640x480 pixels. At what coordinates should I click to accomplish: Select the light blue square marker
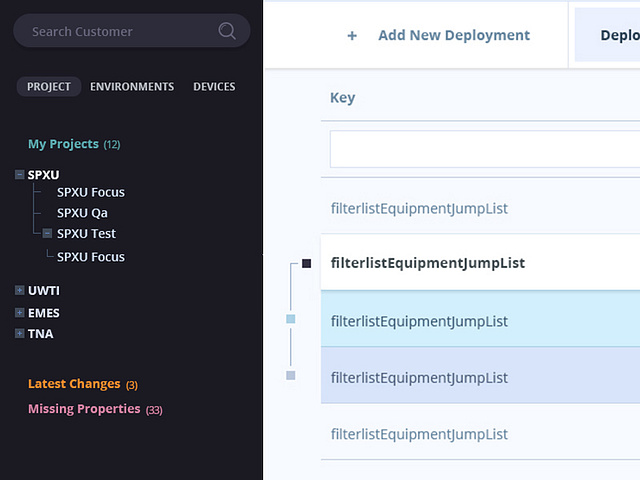point(291,319)
